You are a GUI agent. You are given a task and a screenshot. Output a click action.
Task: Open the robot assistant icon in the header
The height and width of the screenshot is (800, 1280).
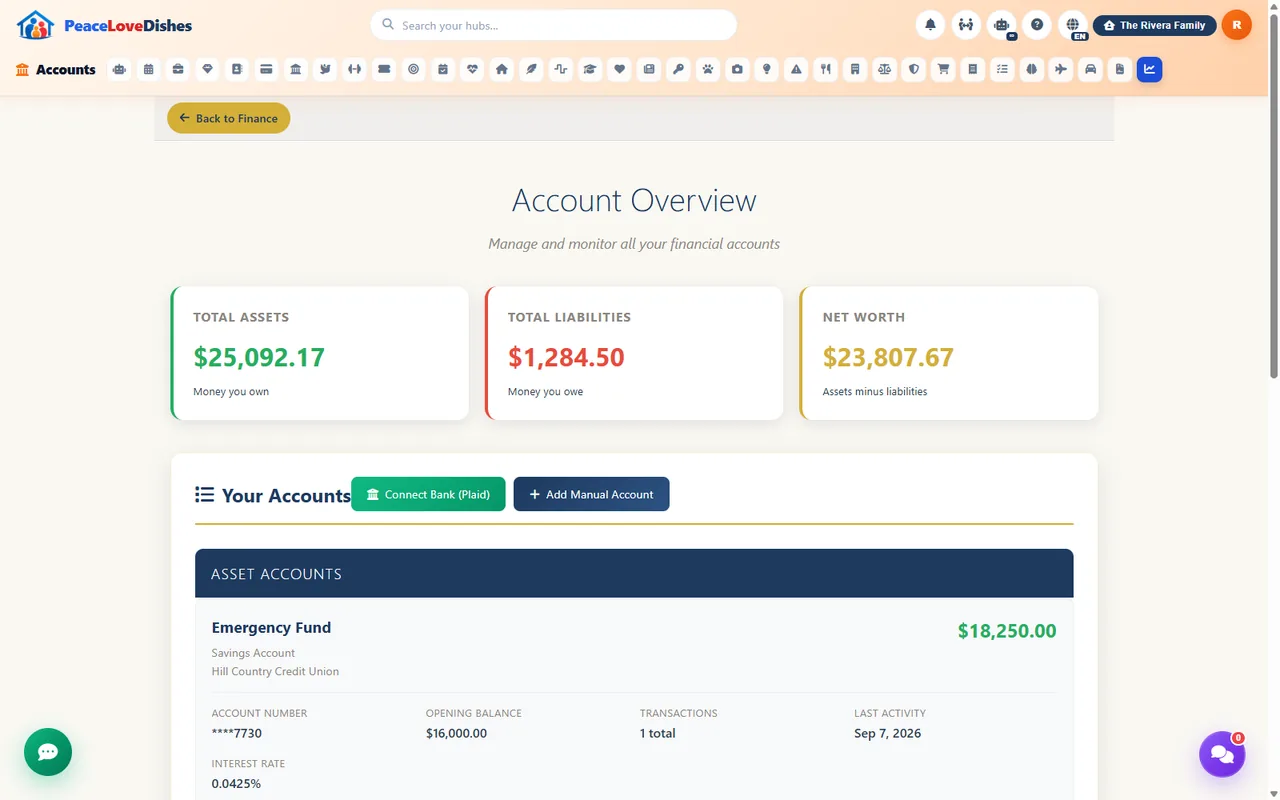tap(1002, 25)
